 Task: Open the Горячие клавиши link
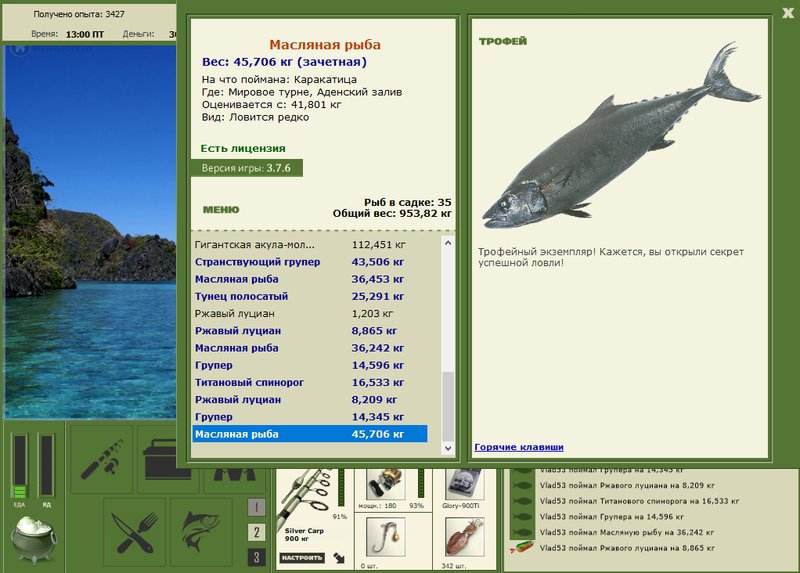coord(519,447)
